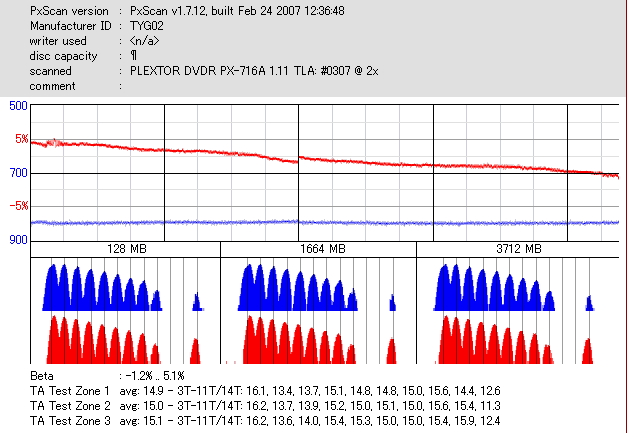This screenshot has height=433, width=627.
Task: Click the blue 500 axis label
Action: (18, 106)
